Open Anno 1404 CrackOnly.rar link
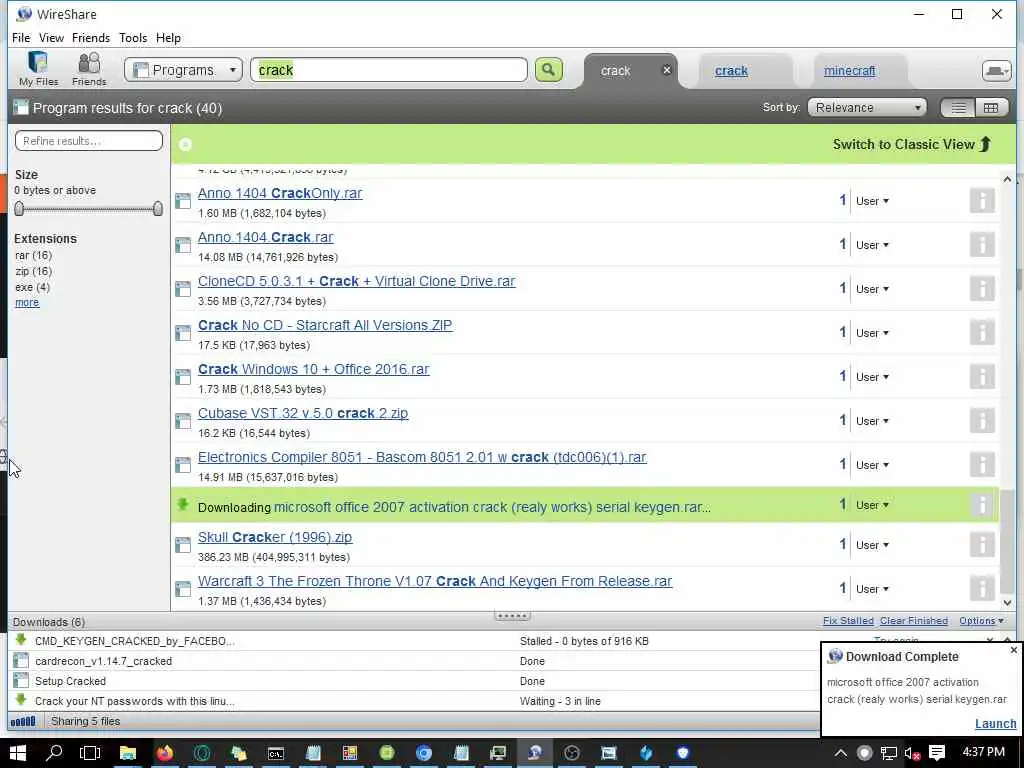Image resolution: width=1024 pixels, height=768 pixels. [280, 193]
